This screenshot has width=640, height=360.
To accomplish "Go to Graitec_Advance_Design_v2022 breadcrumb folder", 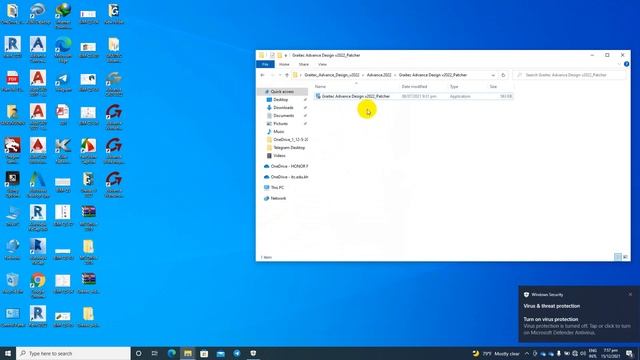I will pyautogui.click(x=332, y=75).
